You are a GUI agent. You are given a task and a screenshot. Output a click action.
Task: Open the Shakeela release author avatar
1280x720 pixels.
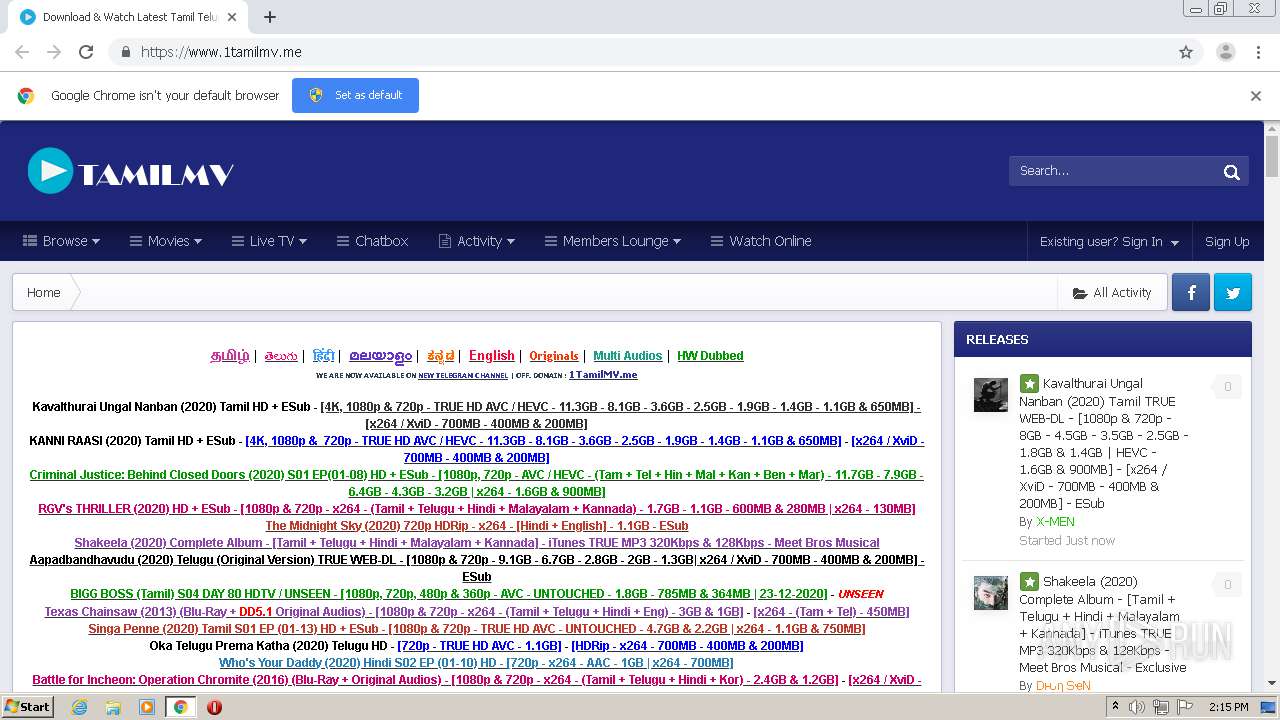click(x=991, y=593)
